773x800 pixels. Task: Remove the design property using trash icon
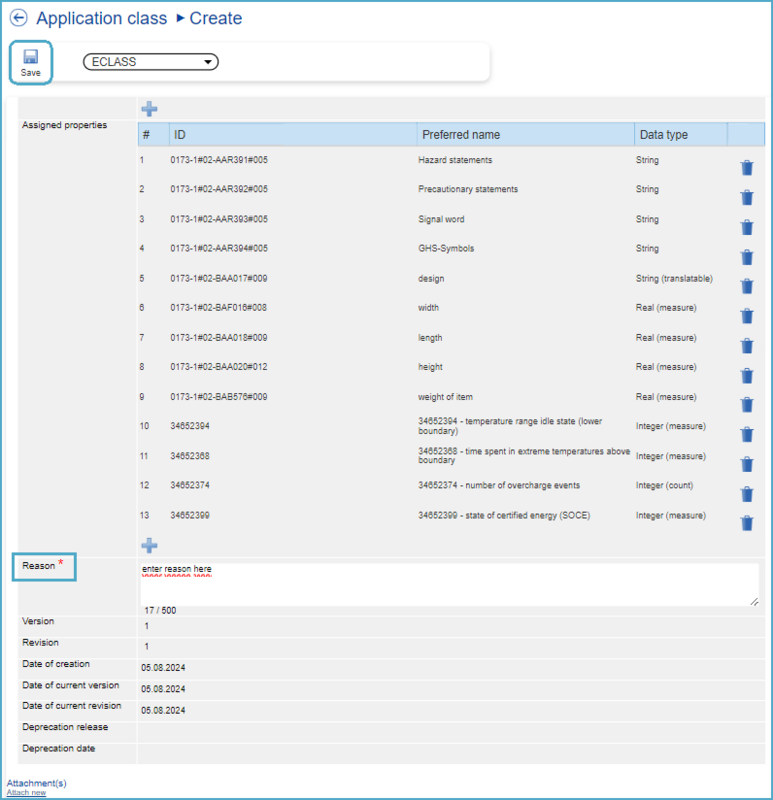click(746, 286)
